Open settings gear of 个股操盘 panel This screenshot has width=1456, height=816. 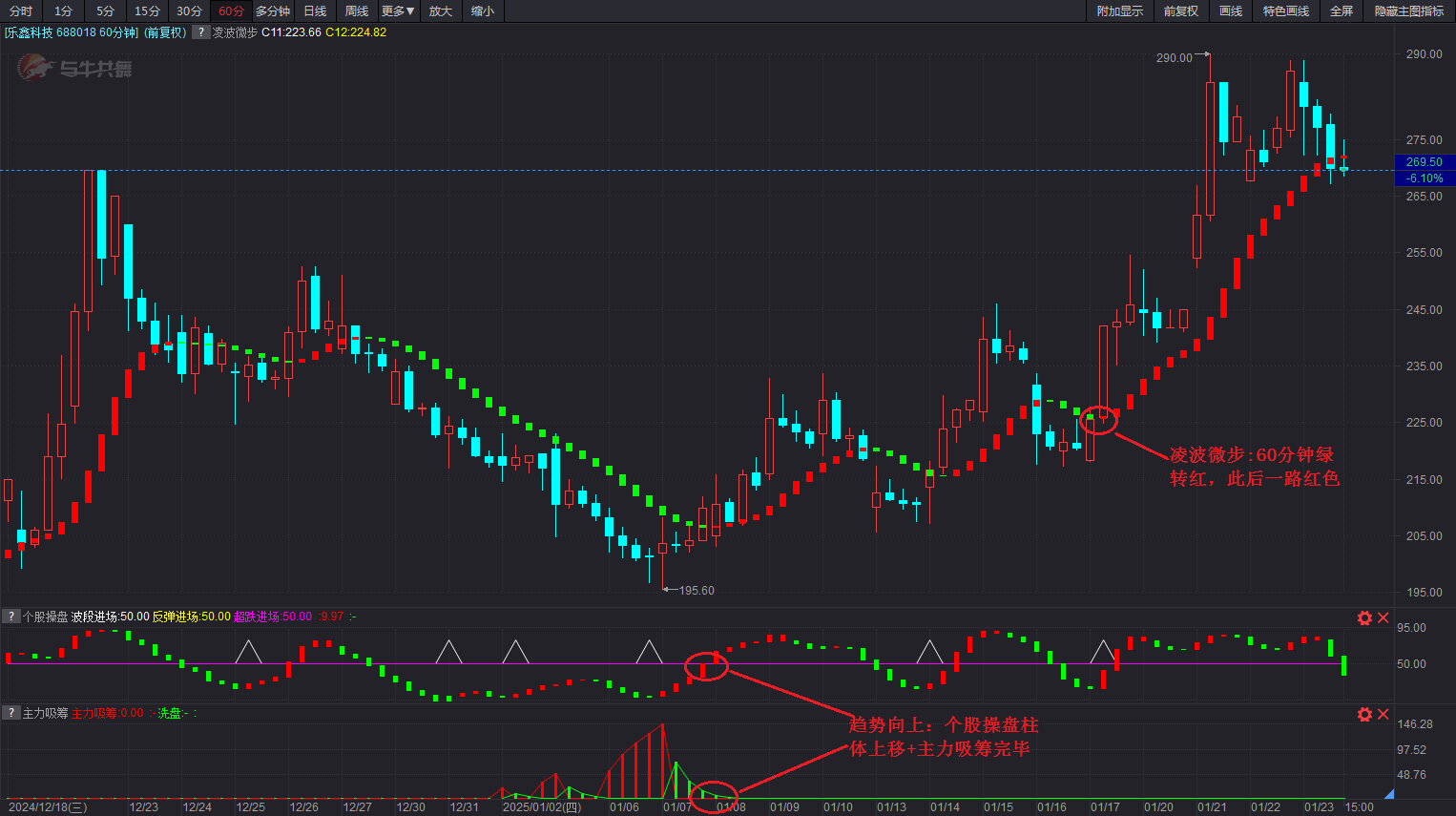click(x=1364, y=617)
